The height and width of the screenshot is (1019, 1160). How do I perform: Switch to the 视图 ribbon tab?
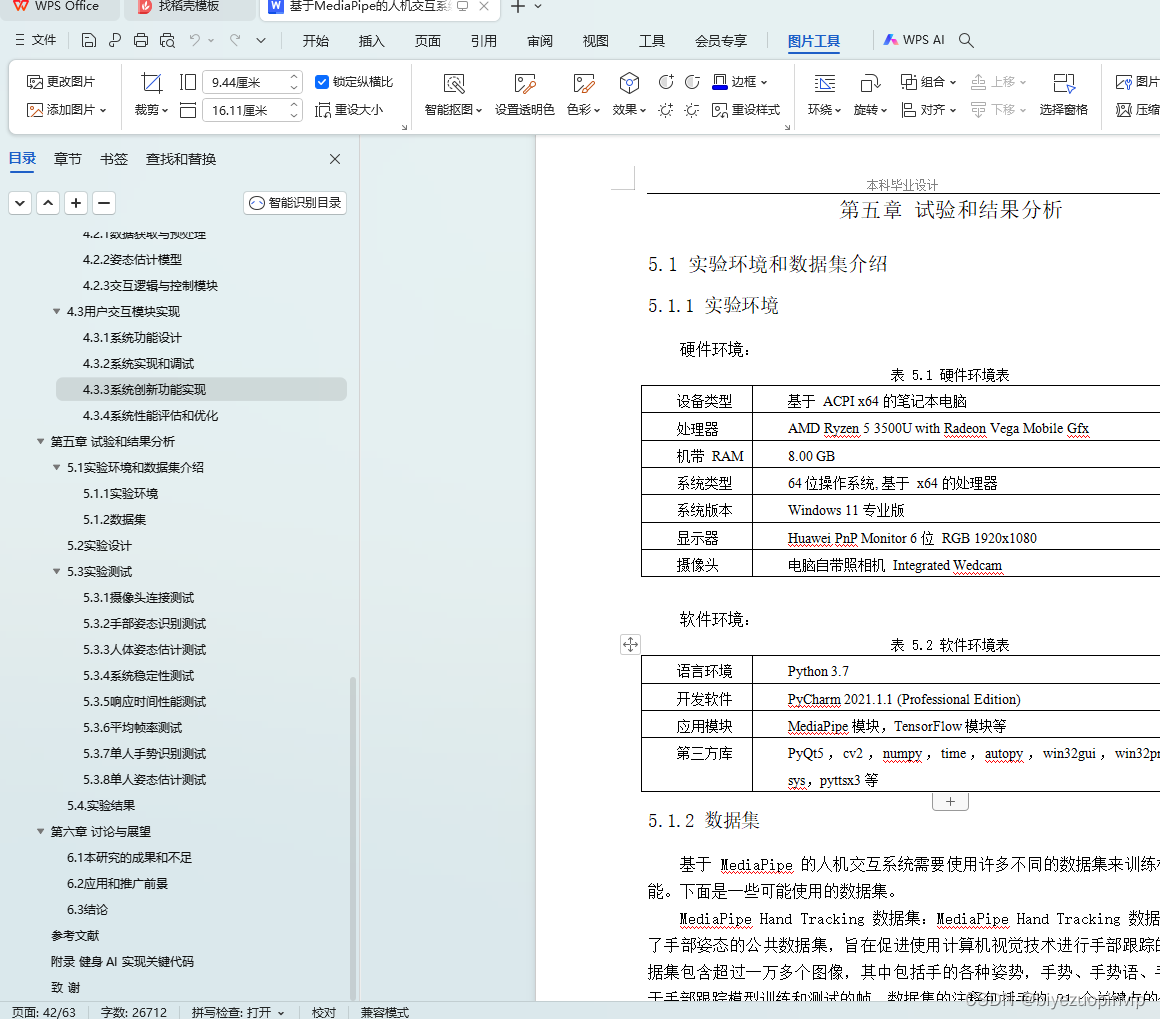[x=596, y=41]
